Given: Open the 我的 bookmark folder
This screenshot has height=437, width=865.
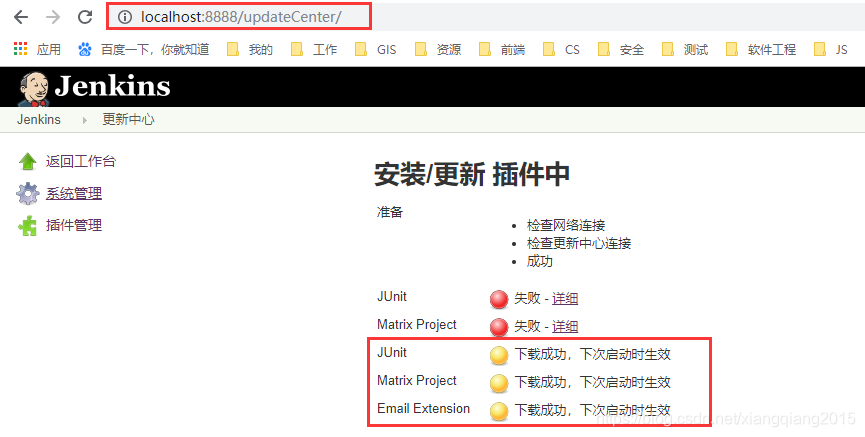Looking at the screenshot, I should [x=250, y=50].
